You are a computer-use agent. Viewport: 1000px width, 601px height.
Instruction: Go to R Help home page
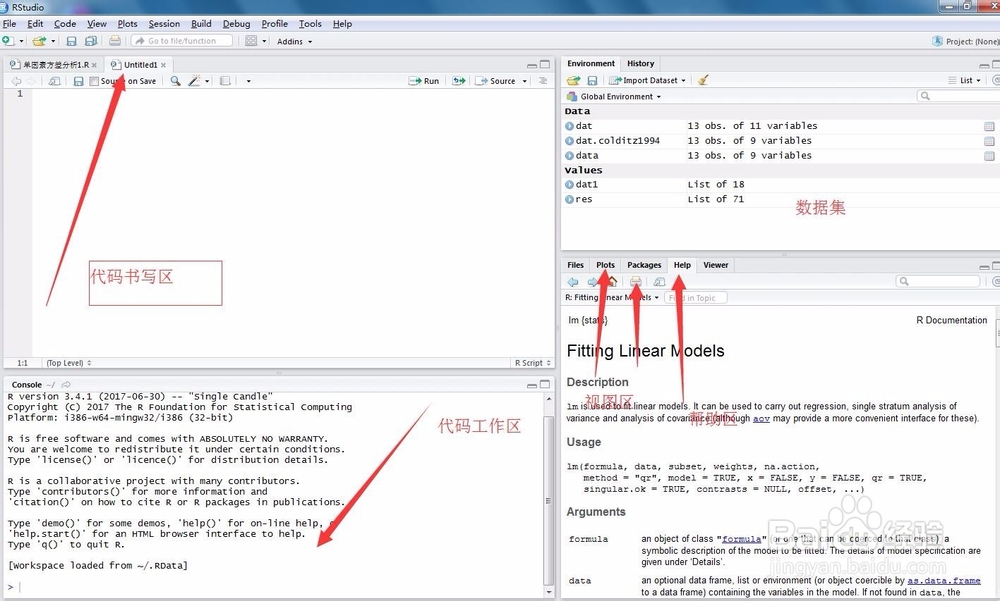[x=612, y=281]
